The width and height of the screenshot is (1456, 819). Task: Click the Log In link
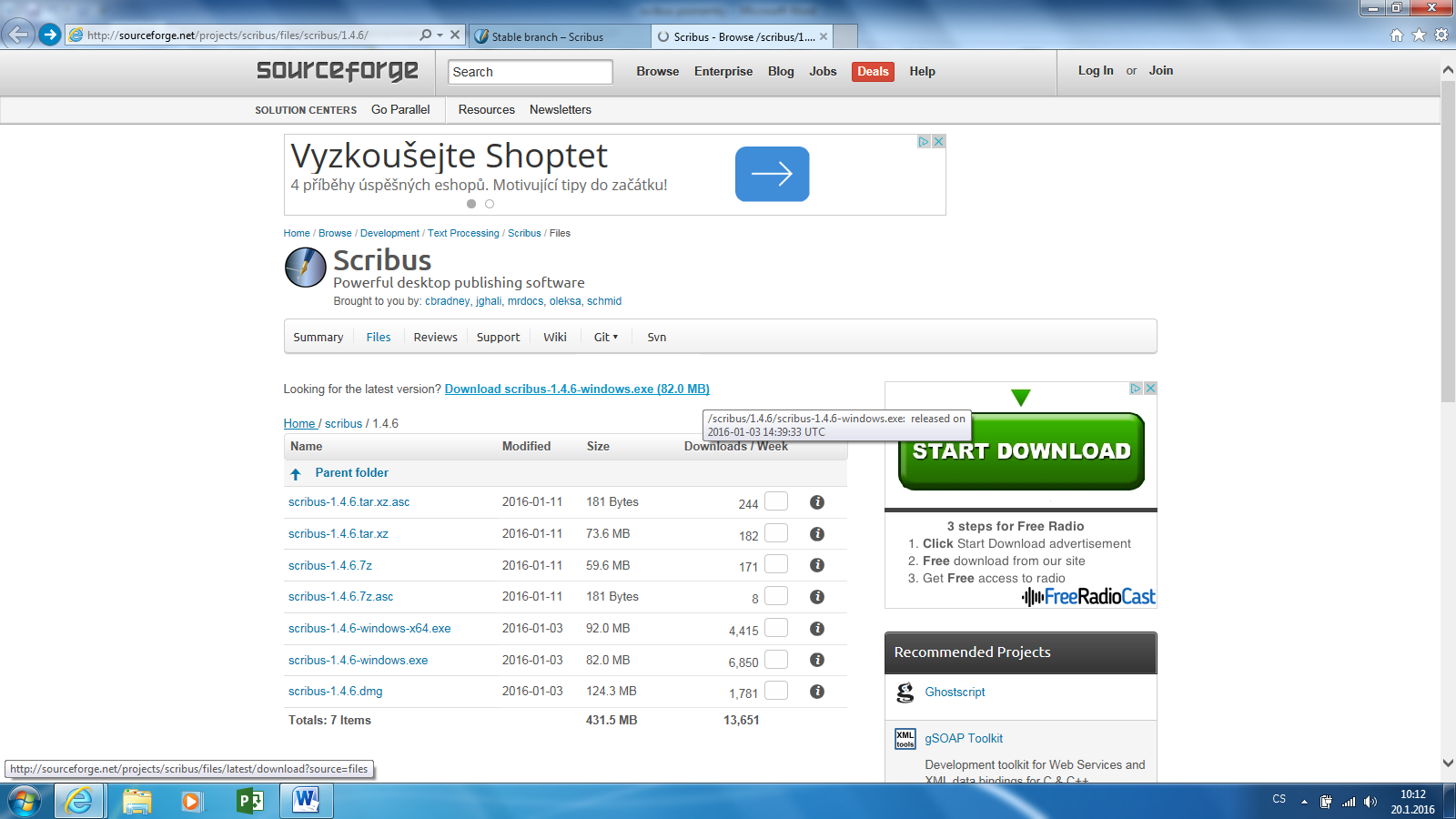[x=1096, y=70]
